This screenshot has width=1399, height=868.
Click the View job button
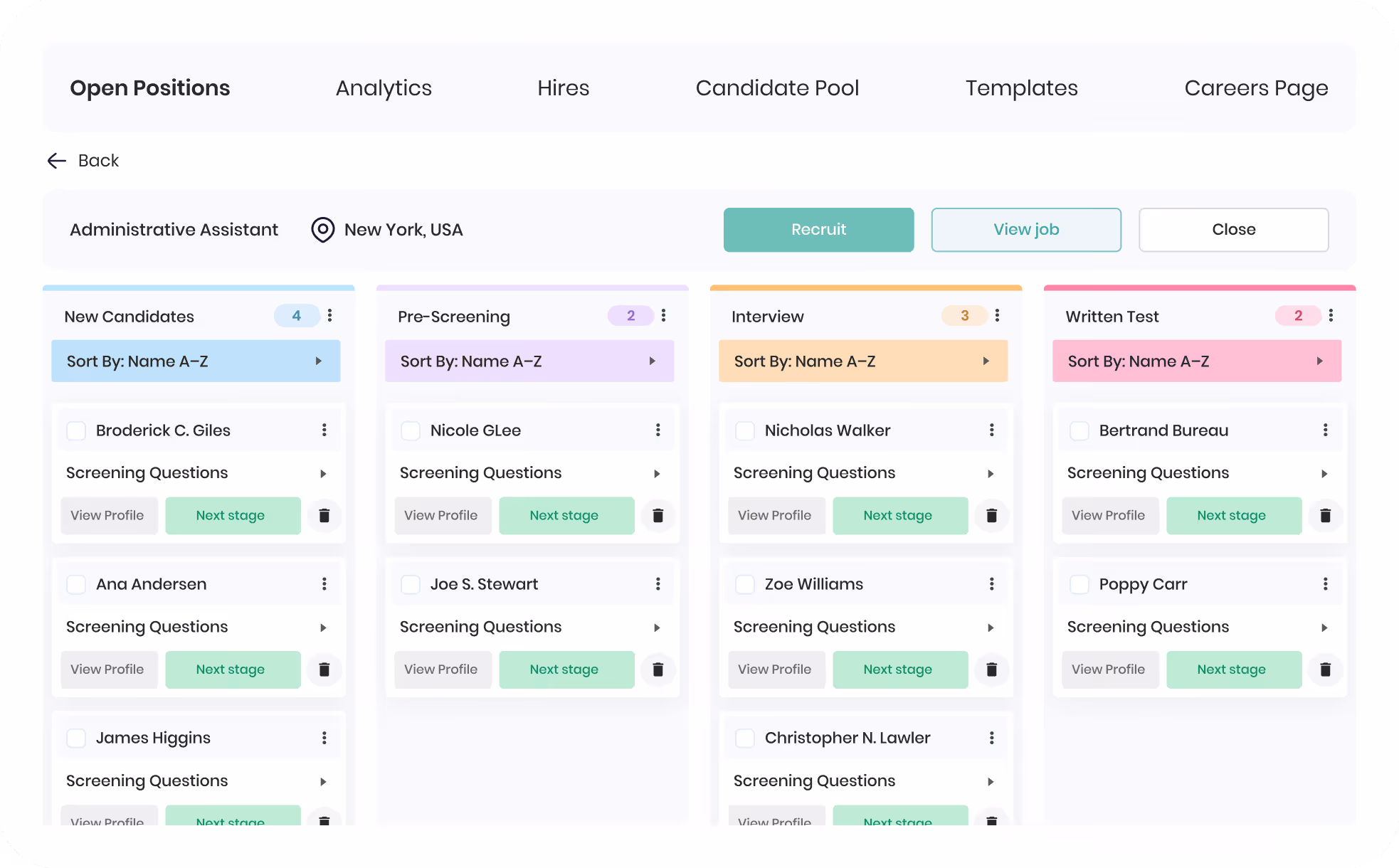click(1026, 230)
